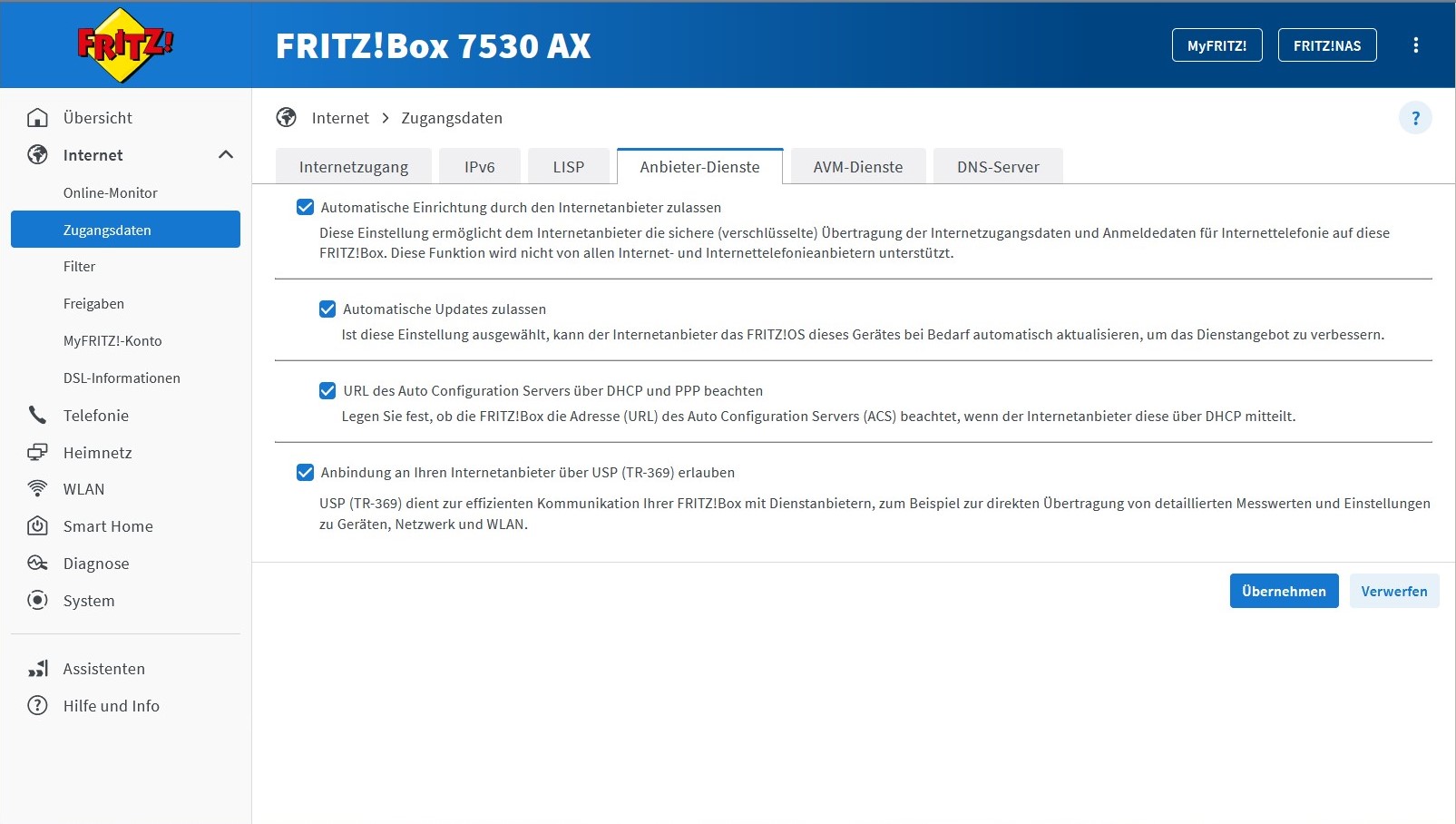Open FRITZ!NAS from the header
The height and width of the screenshot is (824, 1456).
tap(1327, 45)
